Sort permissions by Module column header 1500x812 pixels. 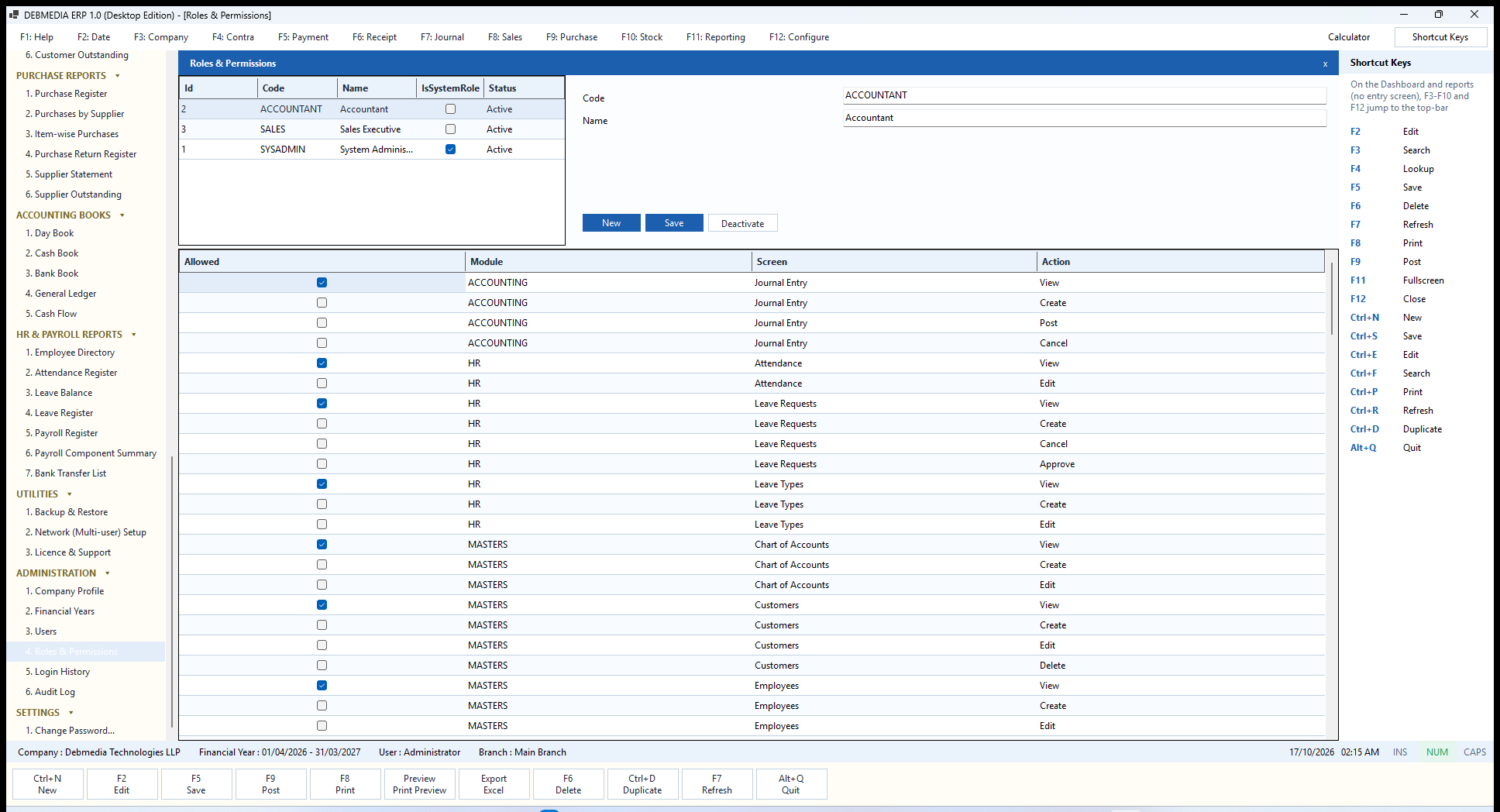(x=608, y=262)
